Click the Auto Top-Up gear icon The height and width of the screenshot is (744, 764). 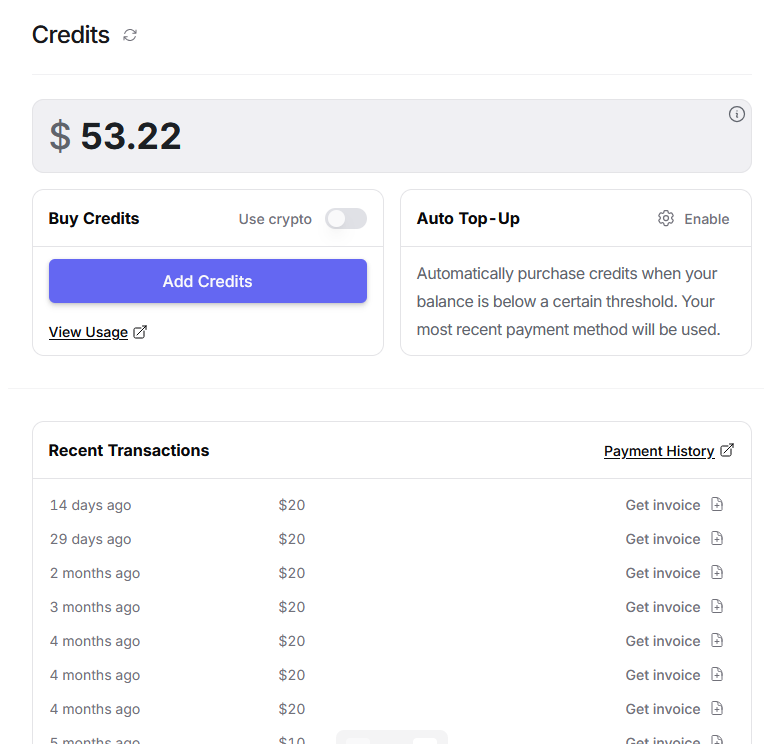pyautogui.click(x=666, y=218)
